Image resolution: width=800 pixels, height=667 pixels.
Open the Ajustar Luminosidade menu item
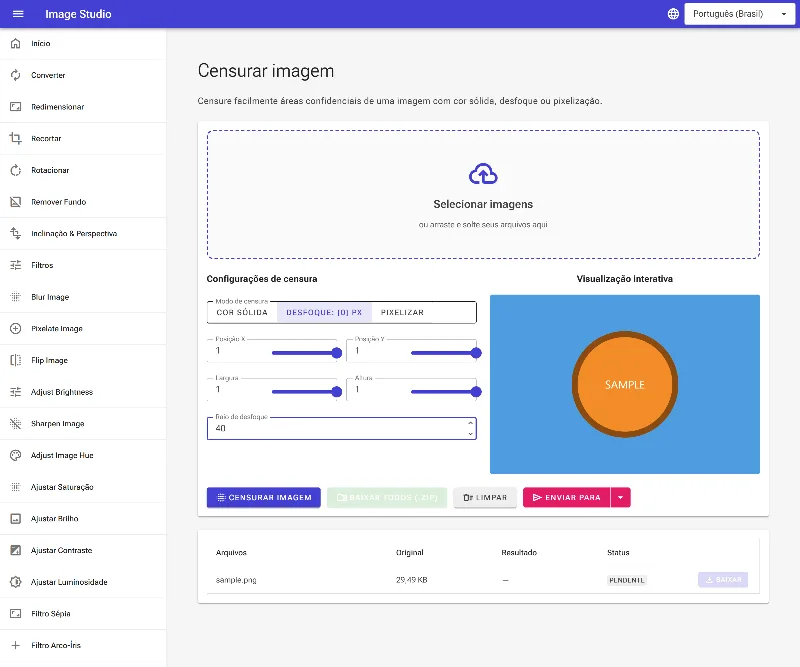click(83, 582)
